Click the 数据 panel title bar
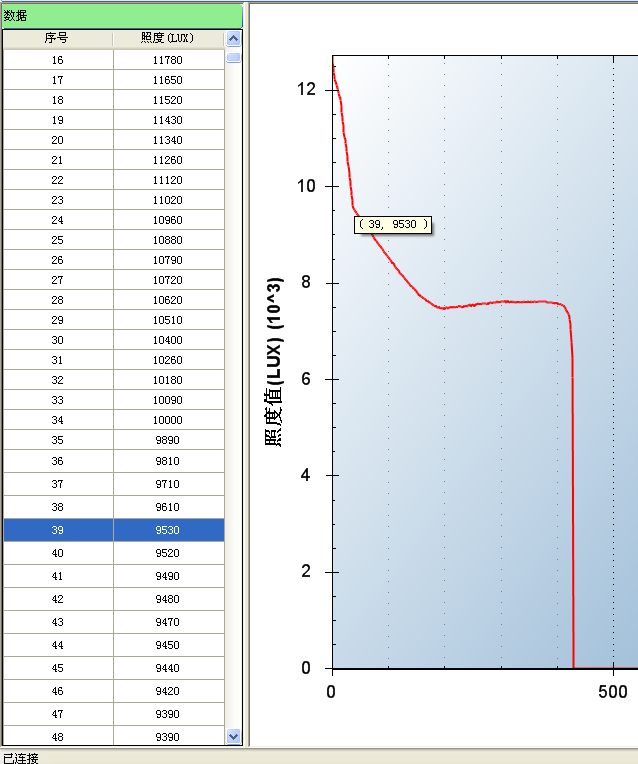Screen dimensions: 638x764 (x=121, y=15)
